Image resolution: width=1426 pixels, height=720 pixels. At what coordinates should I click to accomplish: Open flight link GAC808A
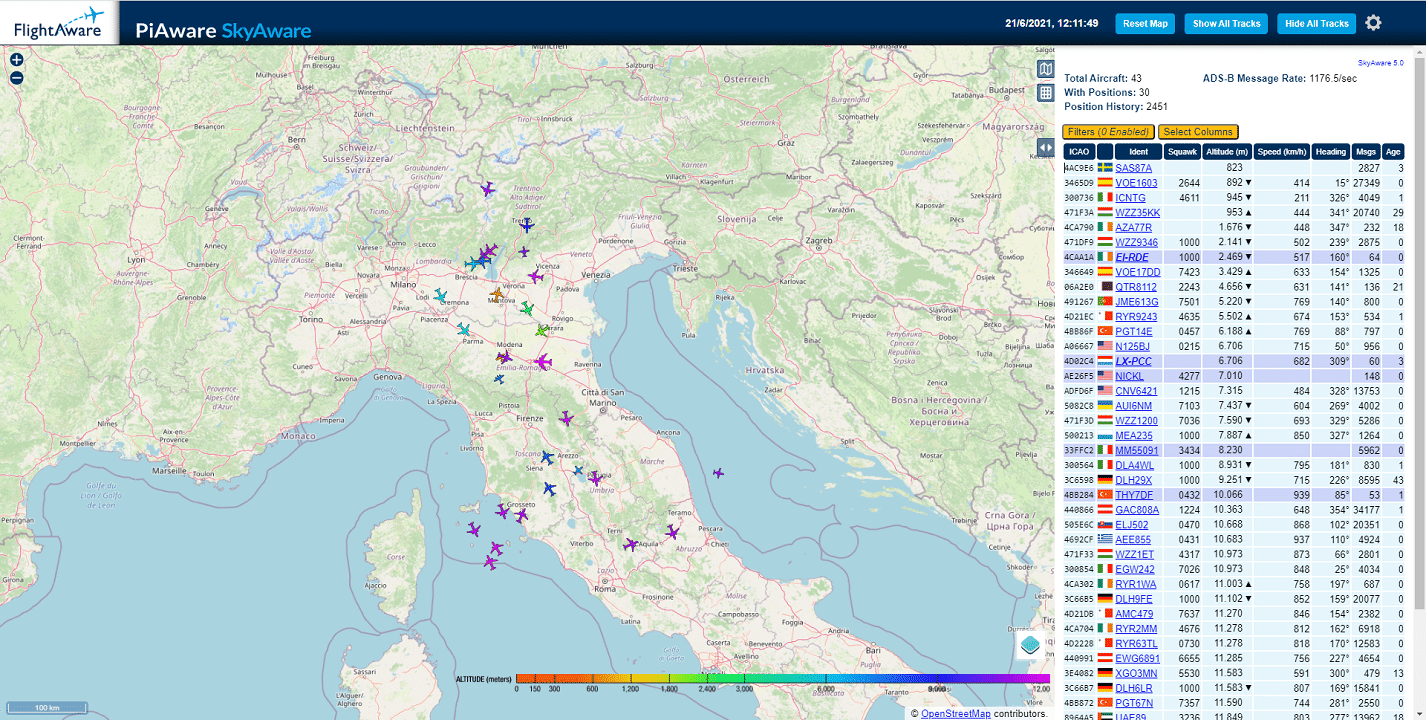tap(1137, 510)
